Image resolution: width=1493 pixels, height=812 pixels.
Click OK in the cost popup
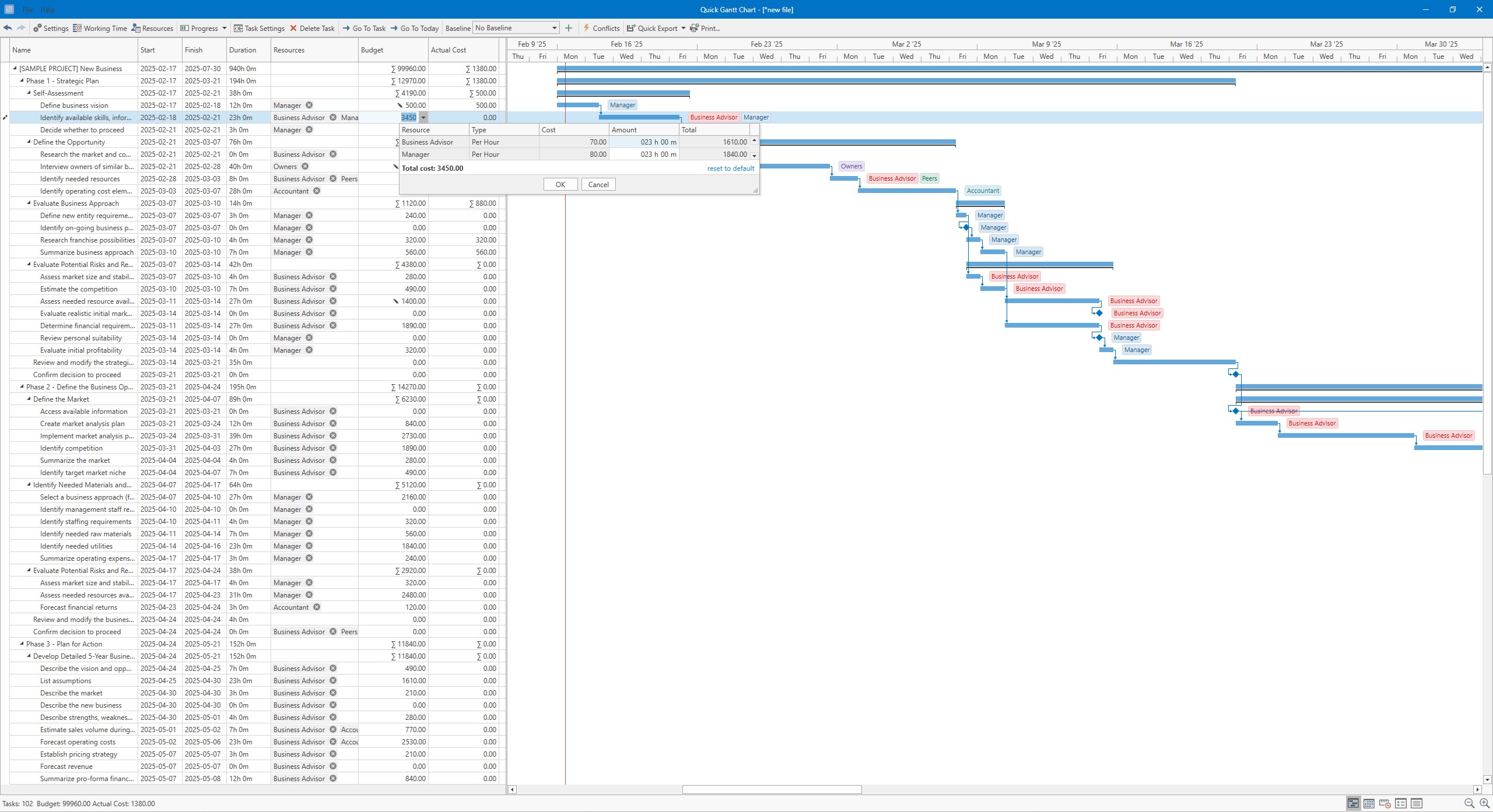pos(560,185)
